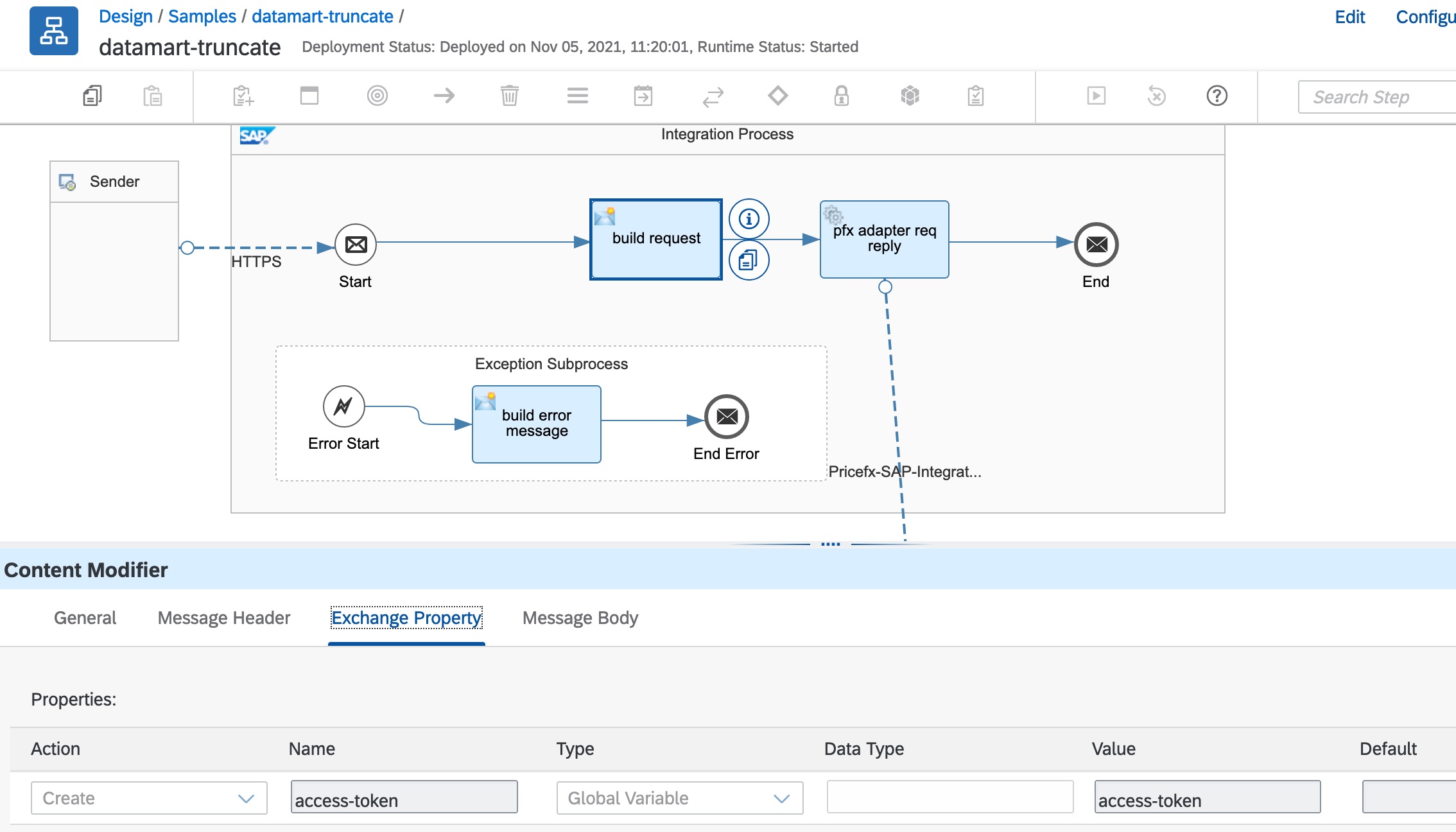Switch to the Message Body tab
Image resolution: width=1456 pixels, height=832 pixels.
[x=580, y=618]
